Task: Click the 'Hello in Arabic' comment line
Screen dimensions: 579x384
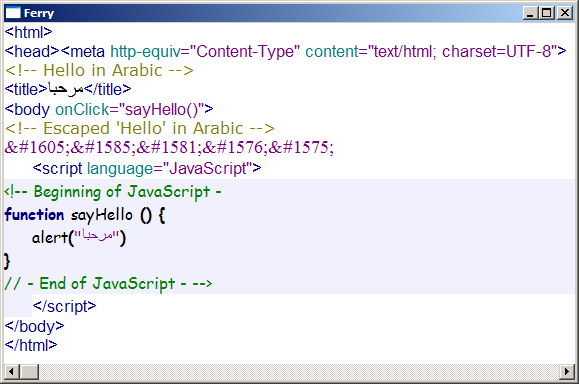Action: click(99, 71)
